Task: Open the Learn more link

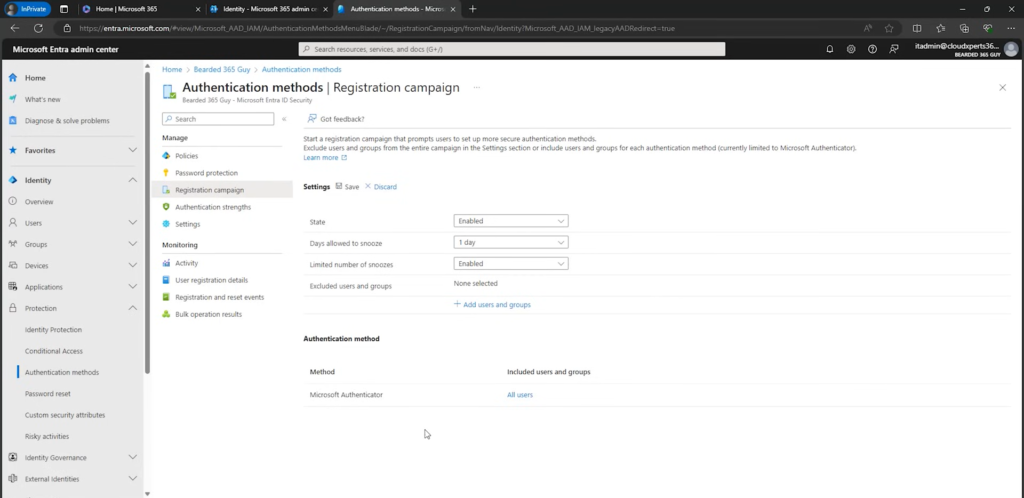Action: coord(325,157)
